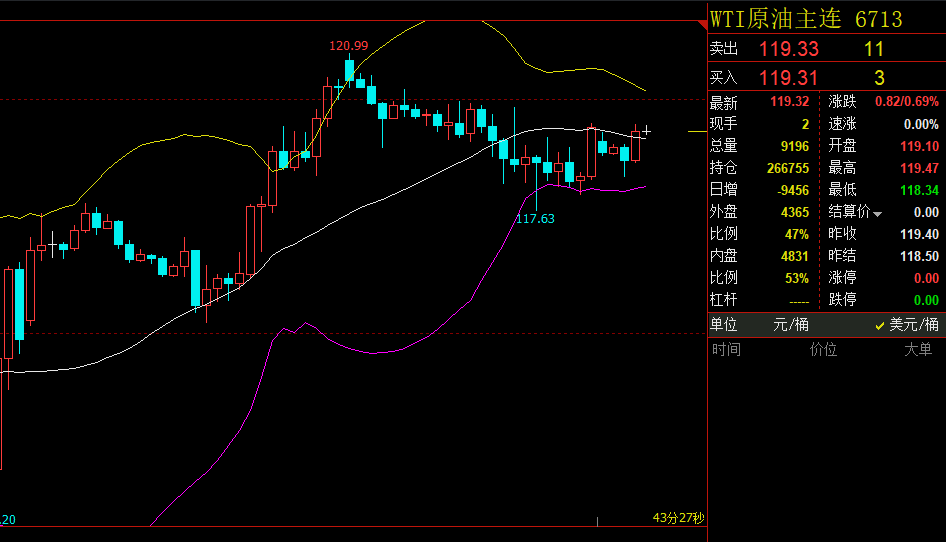Click the 43分27秒 countdown timer

point(678,518)
